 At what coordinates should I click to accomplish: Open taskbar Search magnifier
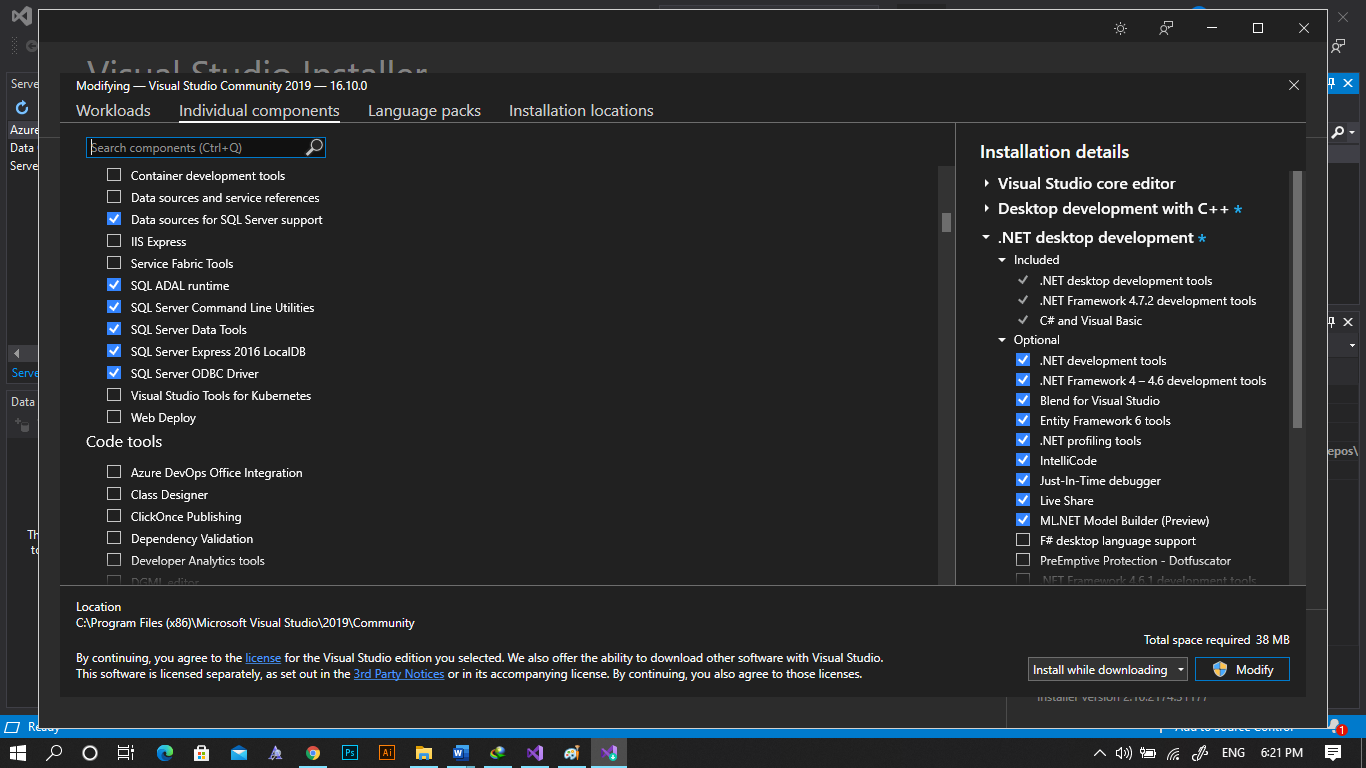point(54,753)
